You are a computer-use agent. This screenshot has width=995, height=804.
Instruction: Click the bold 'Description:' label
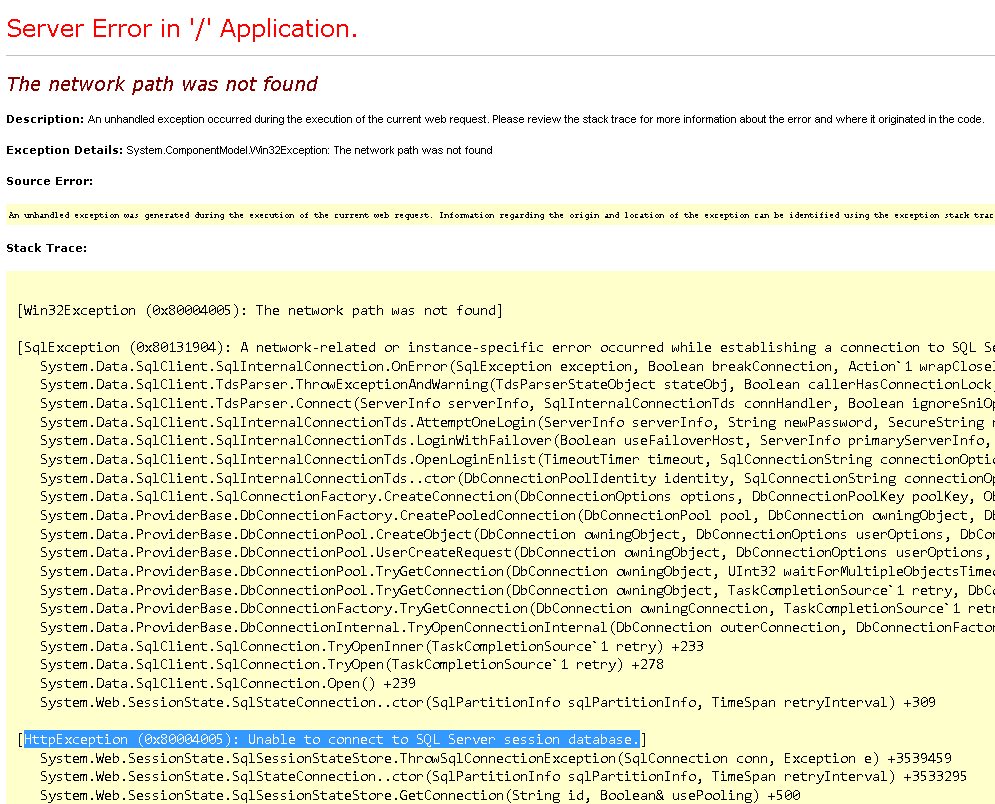[45, 119]
